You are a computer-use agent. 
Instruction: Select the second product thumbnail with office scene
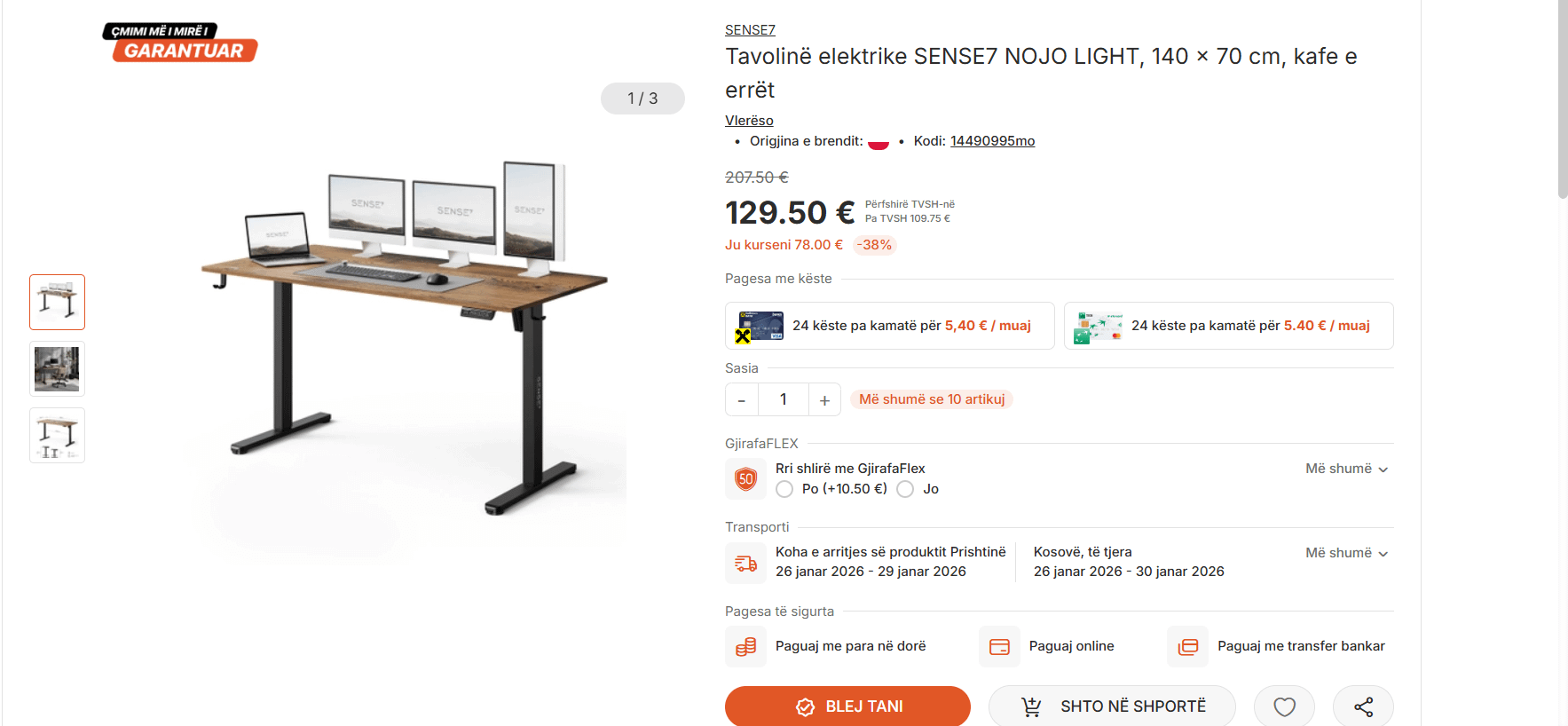pos(57,369)
